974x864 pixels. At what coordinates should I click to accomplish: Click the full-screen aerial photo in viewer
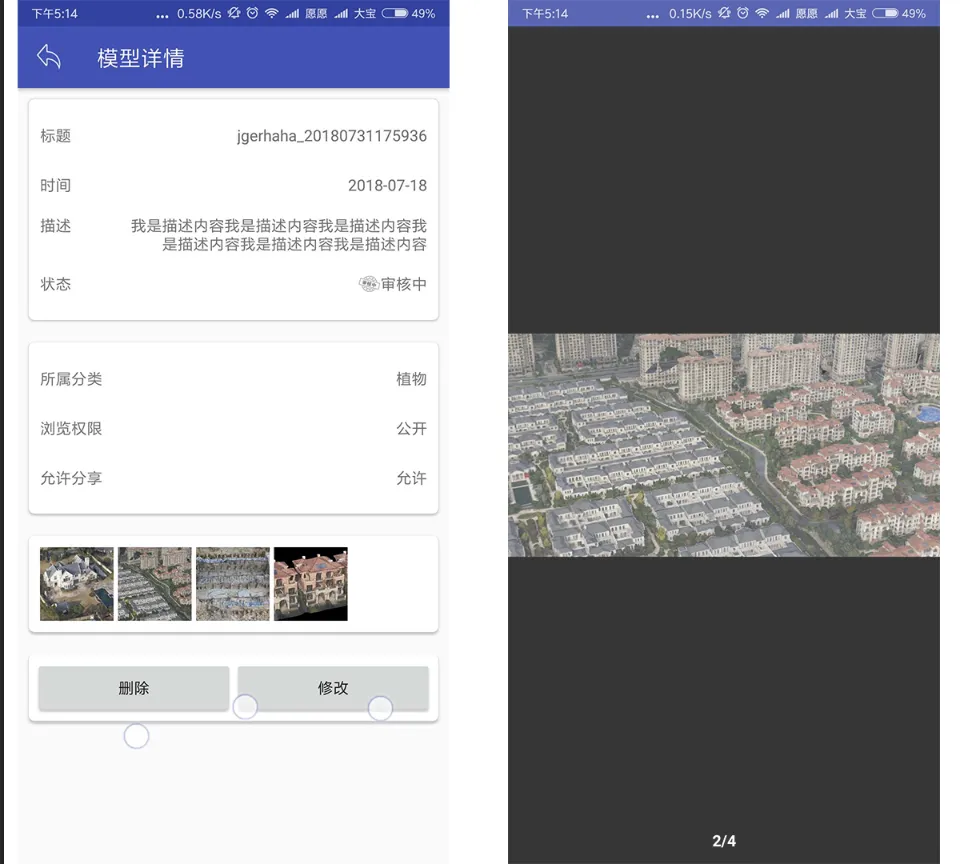pyautogui.click(x=724, y=445)
